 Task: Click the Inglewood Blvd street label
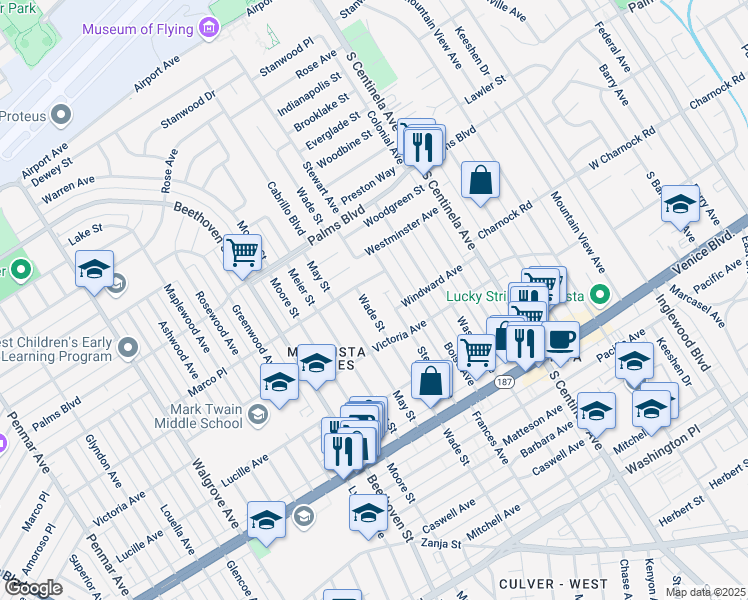coord(683,332)
